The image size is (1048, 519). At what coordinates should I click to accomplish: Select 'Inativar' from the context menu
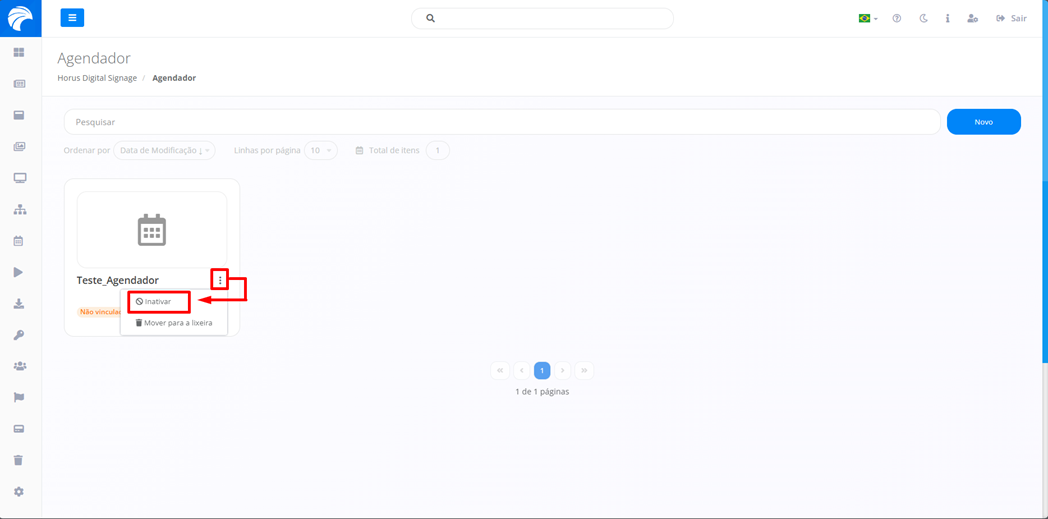click(x=158, y=301)
